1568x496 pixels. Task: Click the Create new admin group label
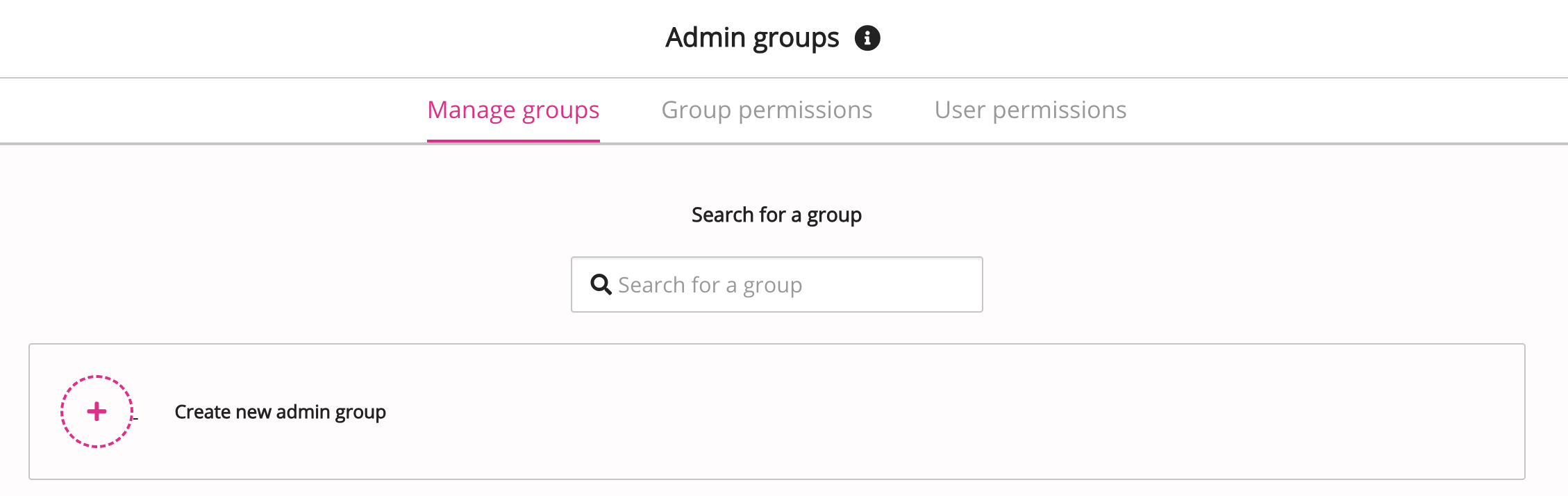tap(280, 412)
